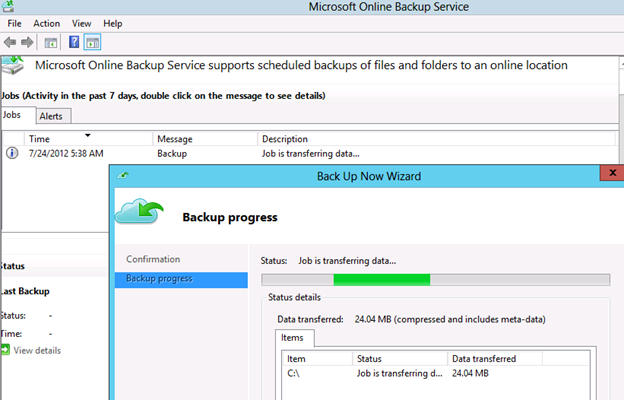Click the wizard Status transferring text

(347, 261)
